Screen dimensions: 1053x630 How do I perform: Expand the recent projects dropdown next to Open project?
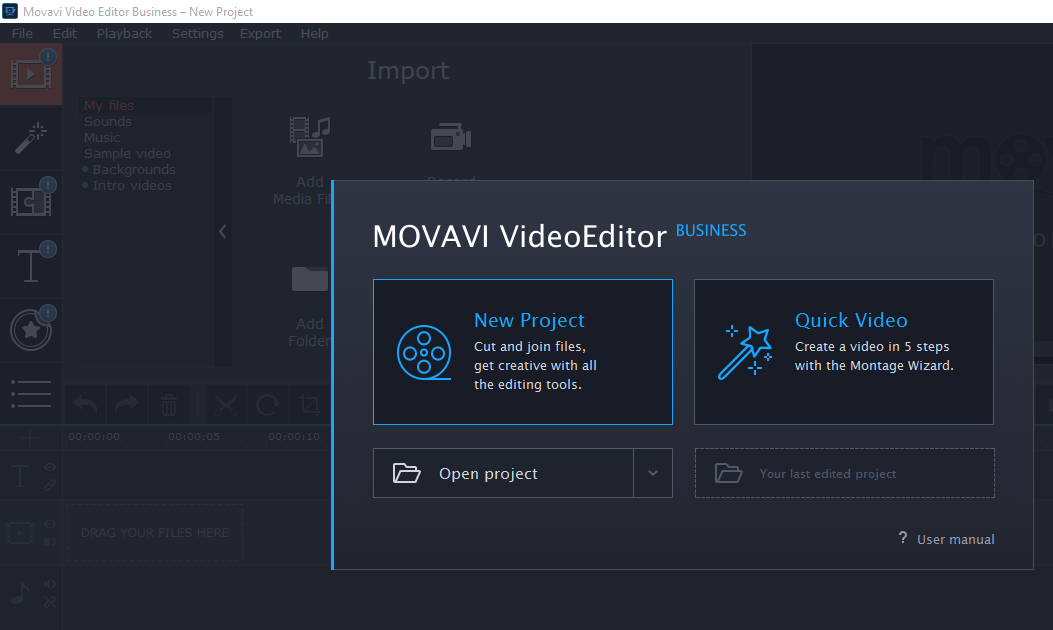655,473
